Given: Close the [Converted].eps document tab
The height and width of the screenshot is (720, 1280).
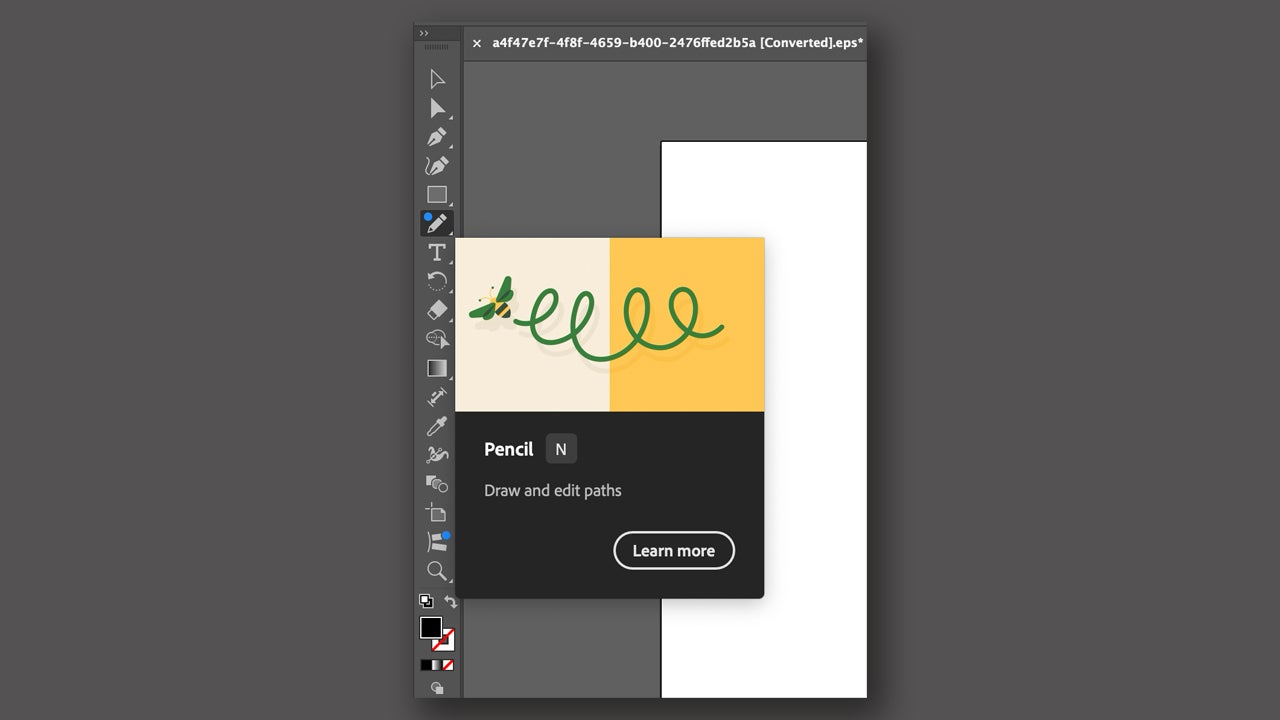Looking at the screenshot, I should (x=477, y=43).
